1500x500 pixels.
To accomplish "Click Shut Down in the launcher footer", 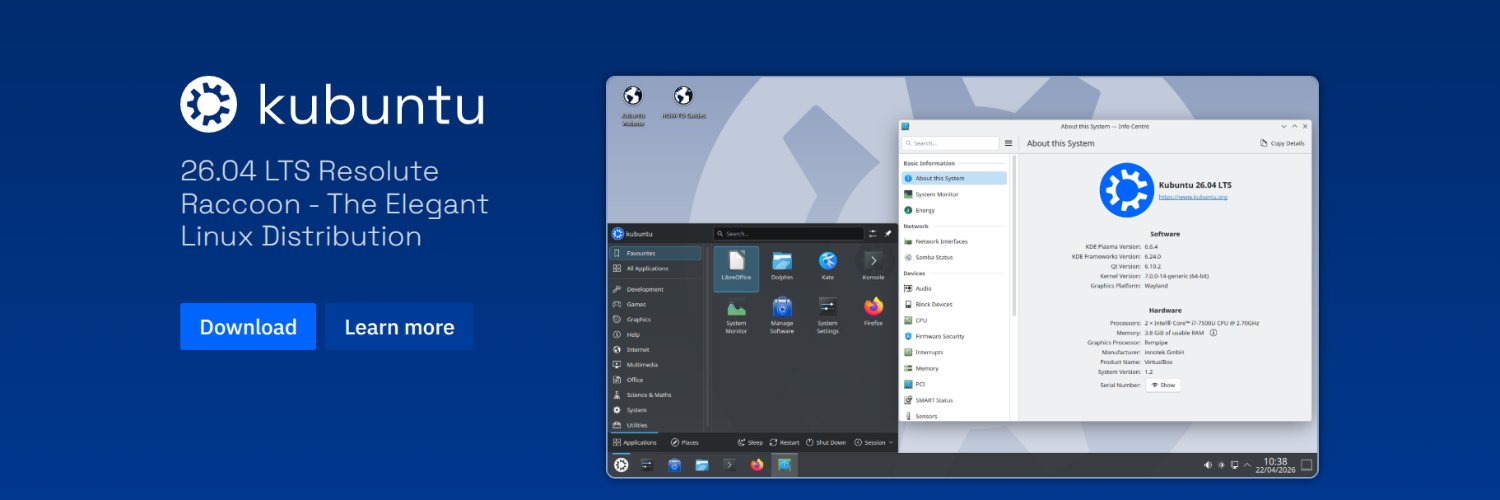I will click(x=826, y=442).
